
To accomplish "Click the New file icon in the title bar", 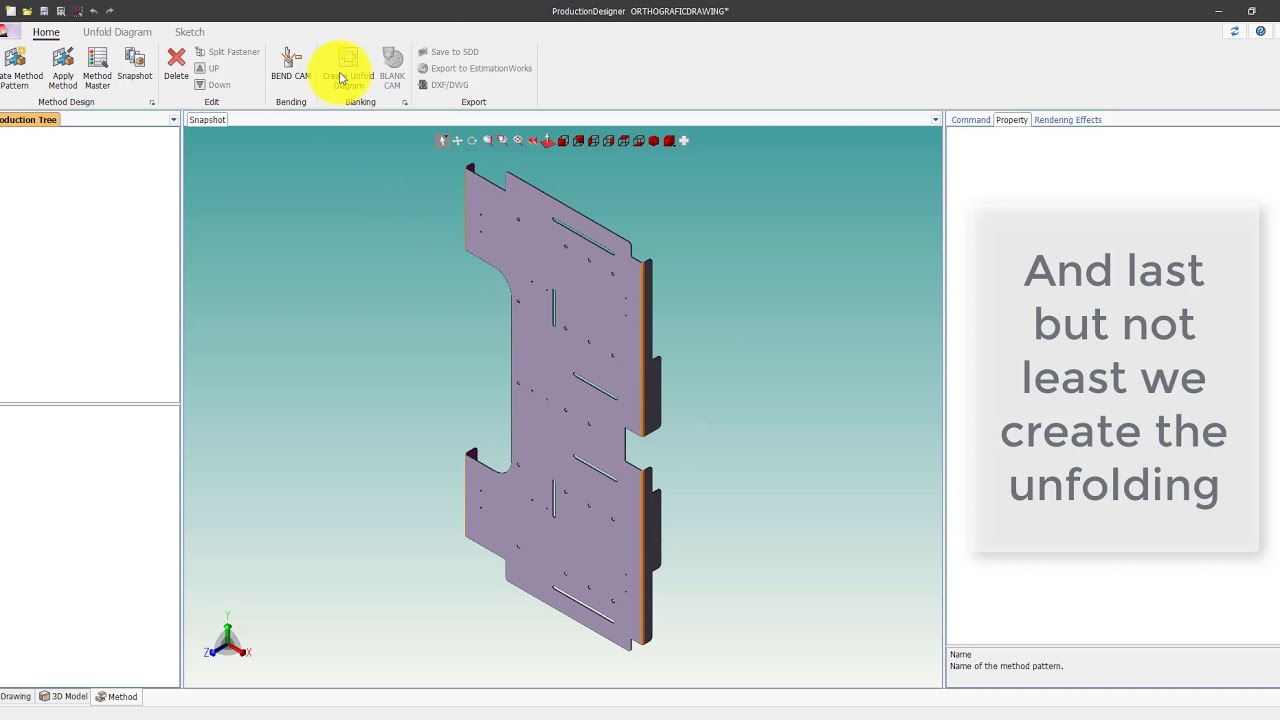I will click(11, 11).
